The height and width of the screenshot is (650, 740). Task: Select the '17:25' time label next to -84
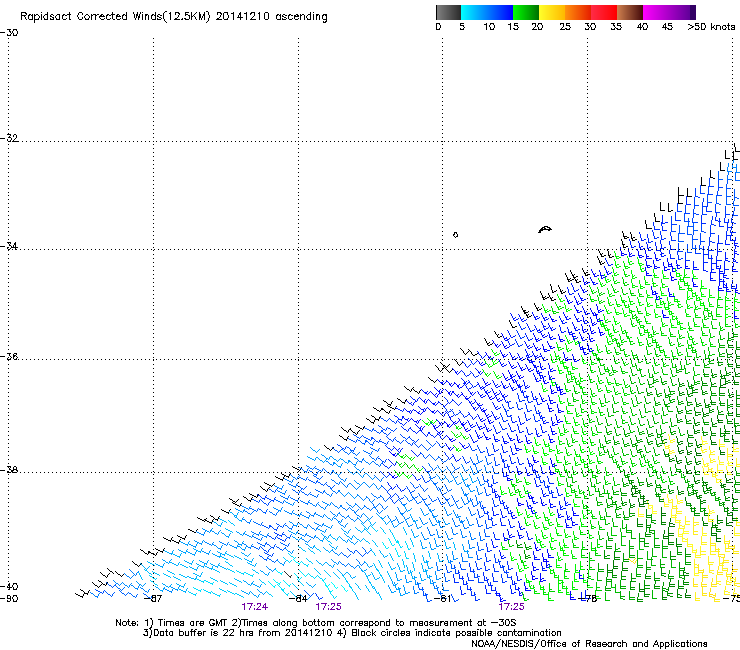pyautogui.click(x=328, y=607)
